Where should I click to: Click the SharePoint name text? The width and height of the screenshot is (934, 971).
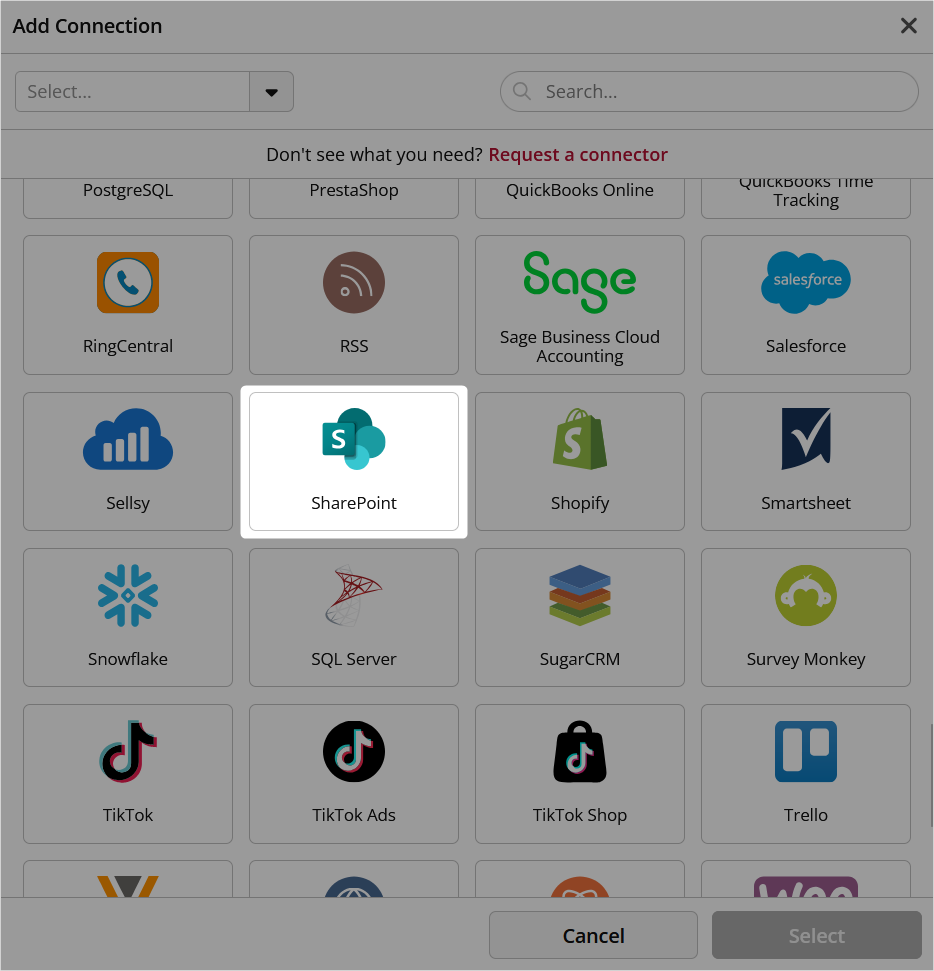pos(354,503)
